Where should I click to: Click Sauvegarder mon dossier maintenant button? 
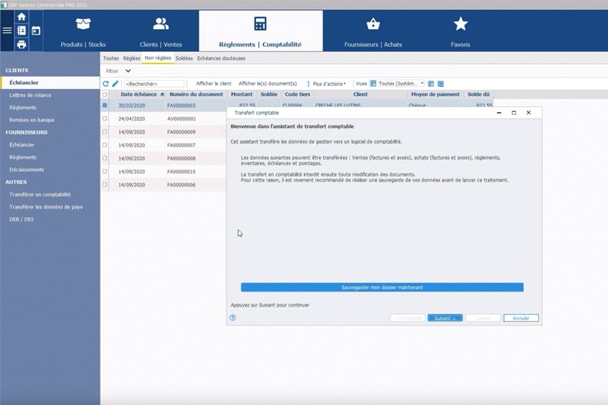point(382,287)
